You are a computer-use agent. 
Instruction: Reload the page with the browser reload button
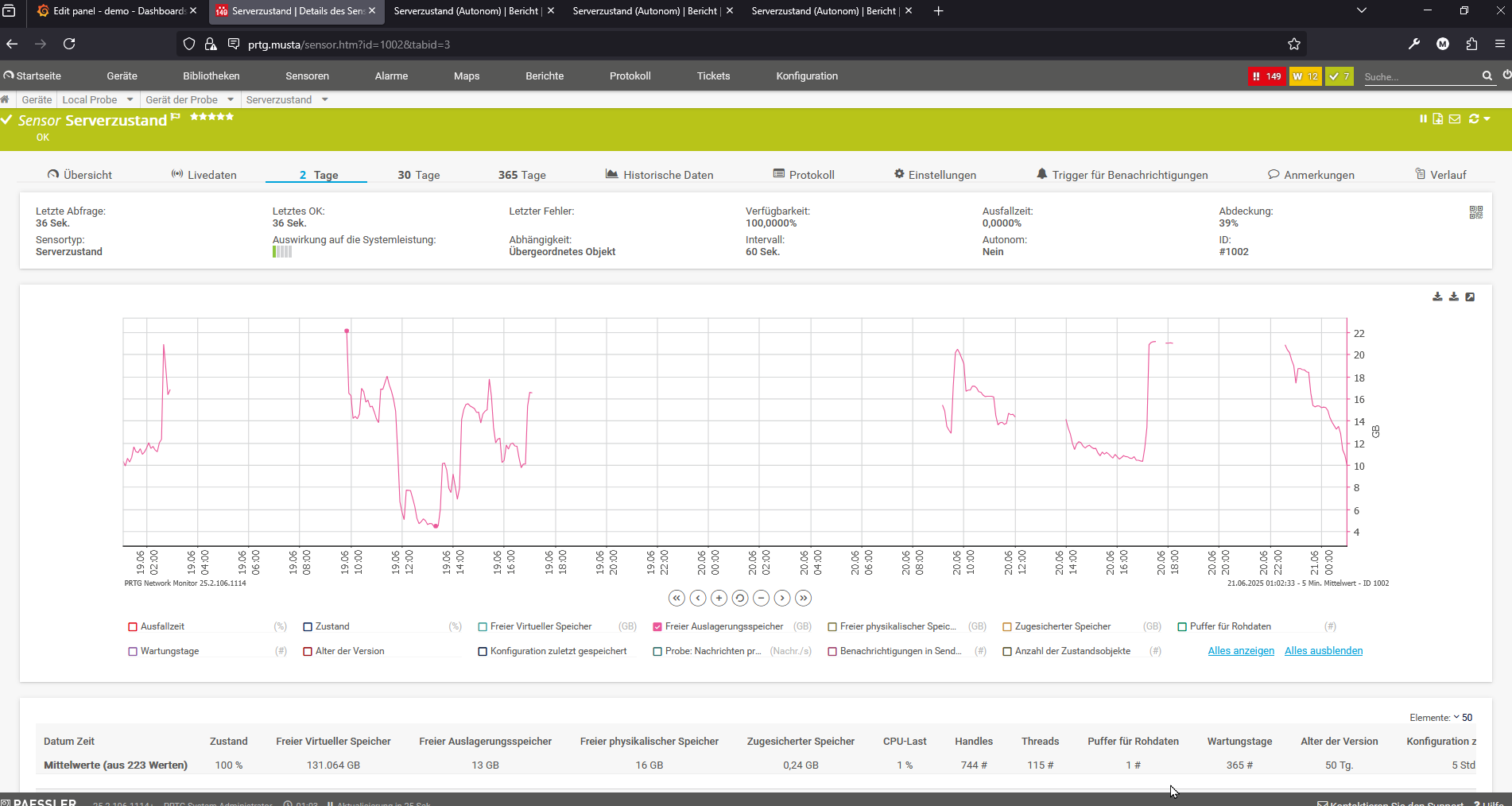pos(69,44)
